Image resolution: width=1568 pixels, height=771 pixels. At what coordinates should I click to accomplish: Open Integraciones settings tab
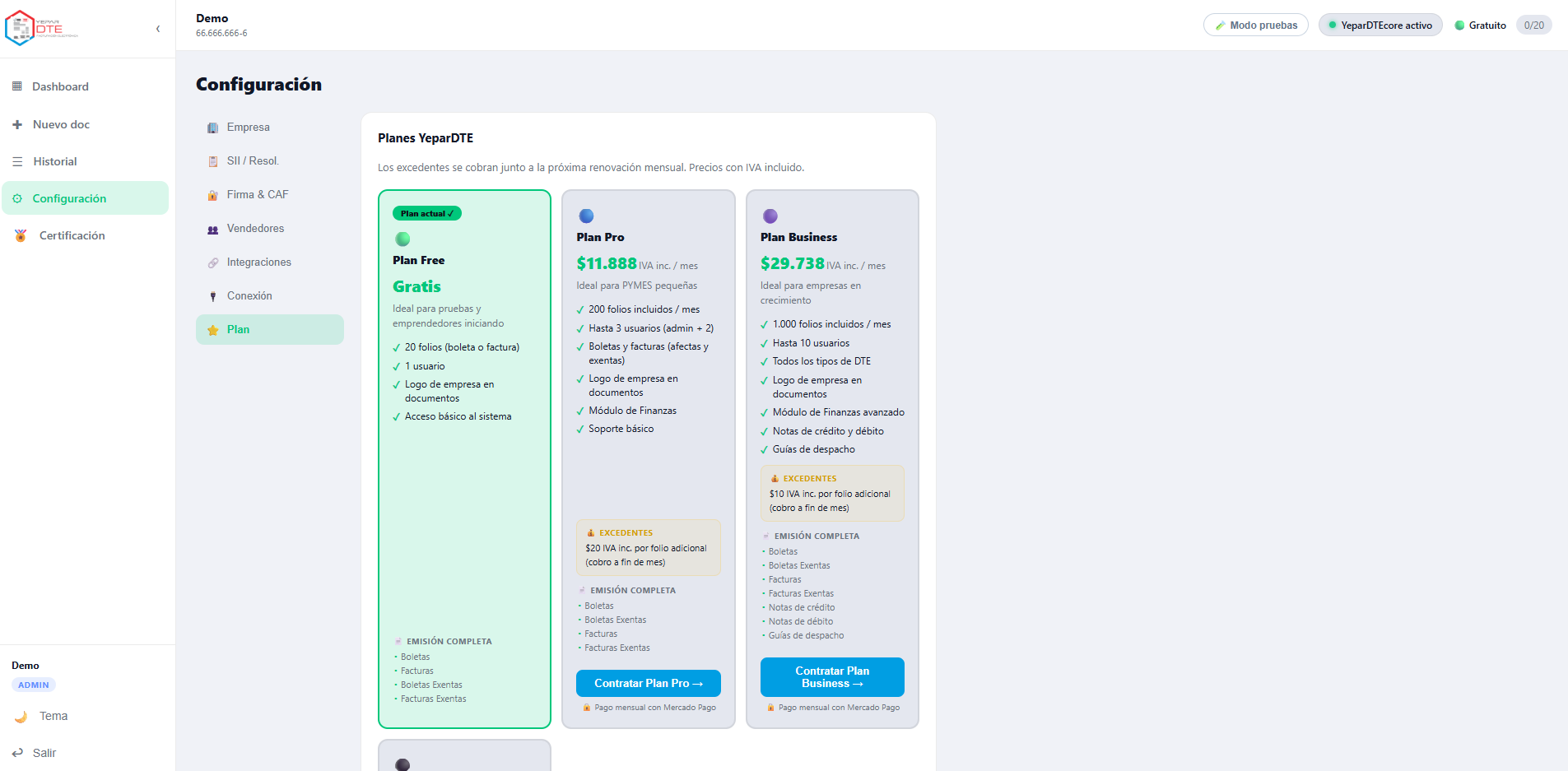pos(270,262)
